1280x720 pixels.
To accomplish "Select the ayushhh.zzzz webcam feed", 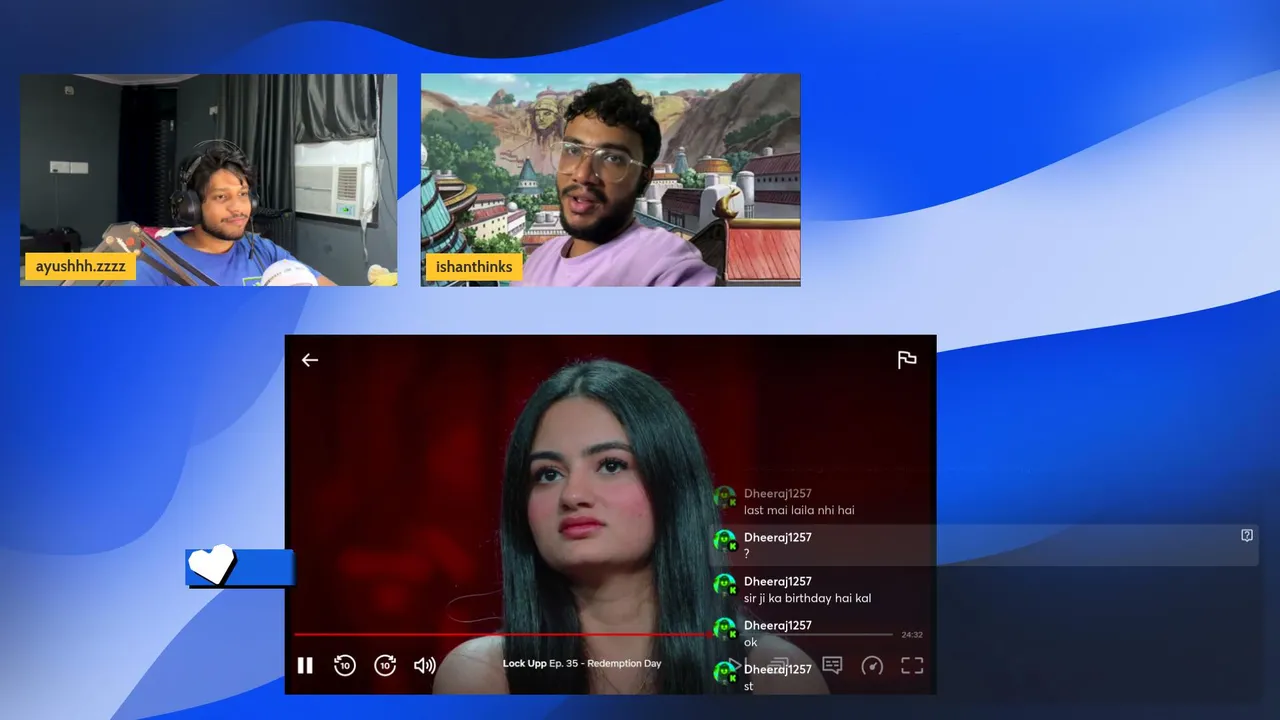I will [208, 180].
